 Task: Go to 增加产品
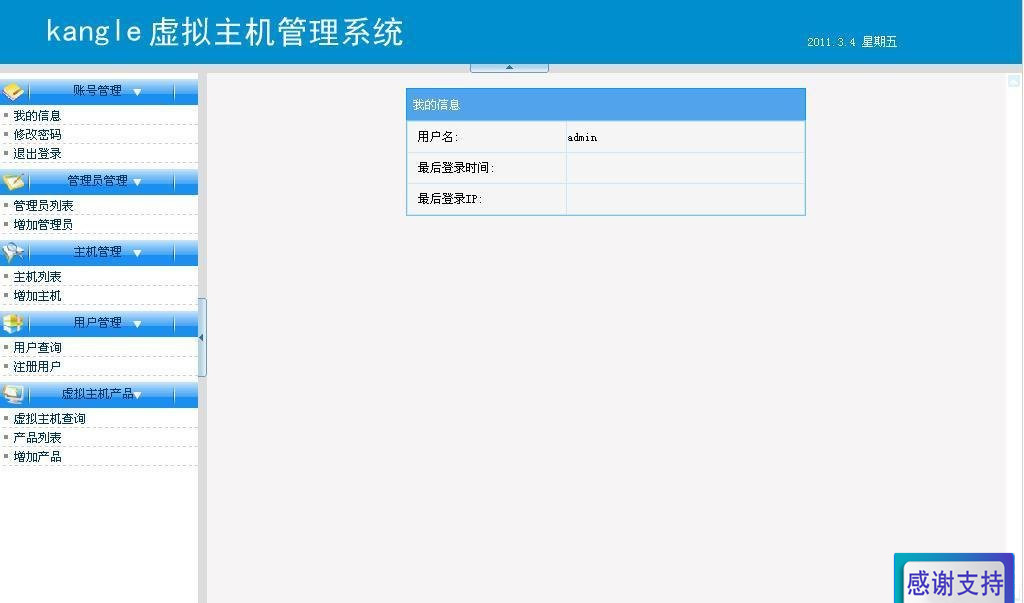coord(37,457)
